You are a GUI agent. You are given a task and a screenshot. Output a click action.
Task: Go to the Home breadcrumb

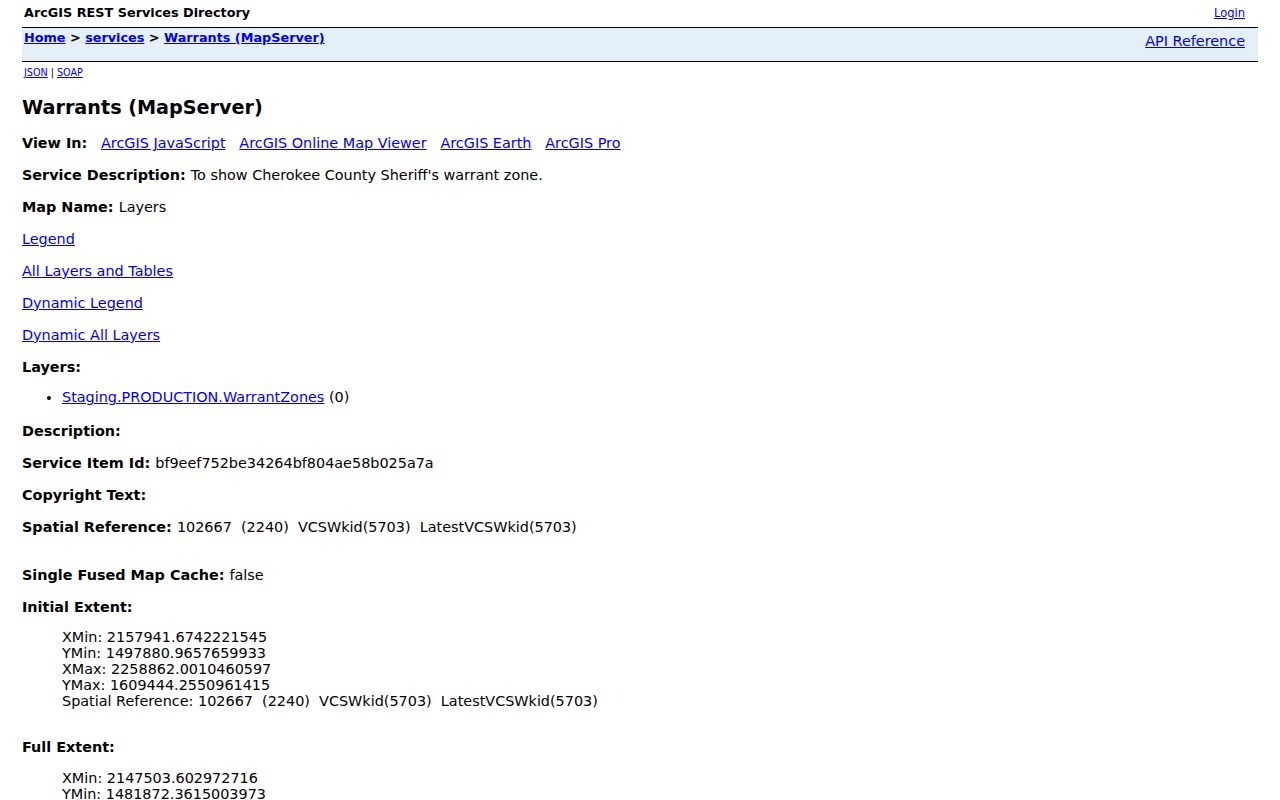pyautogui.click(x=45, y=38)
